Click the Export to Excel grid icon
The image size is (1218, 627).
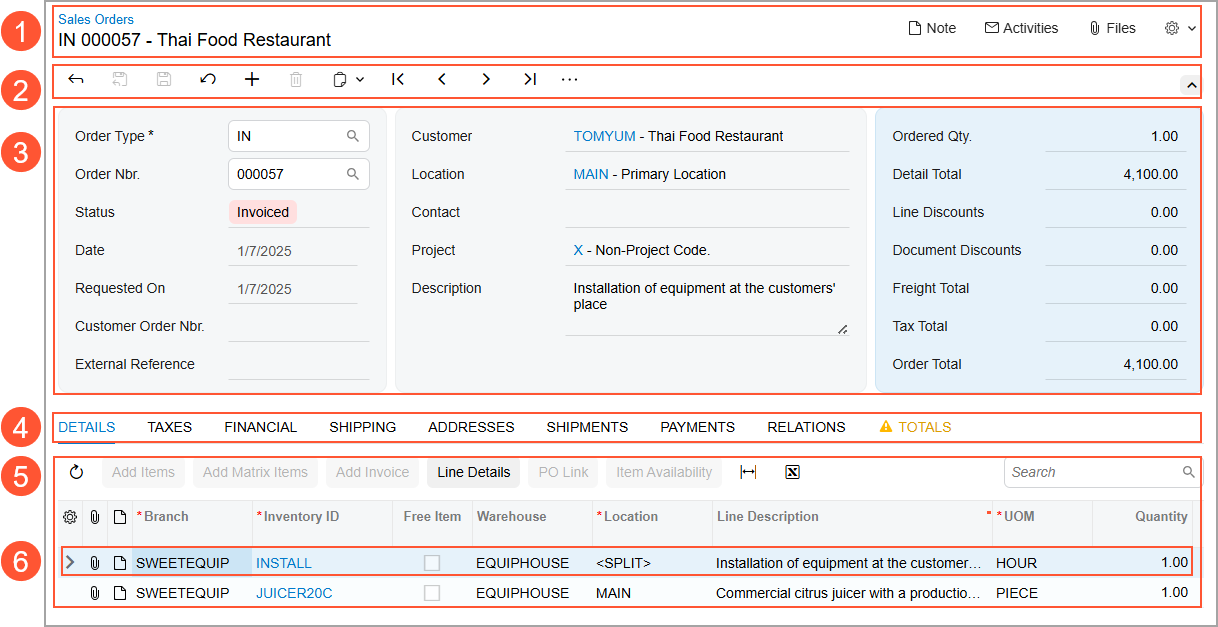click(x=792, y=471)
